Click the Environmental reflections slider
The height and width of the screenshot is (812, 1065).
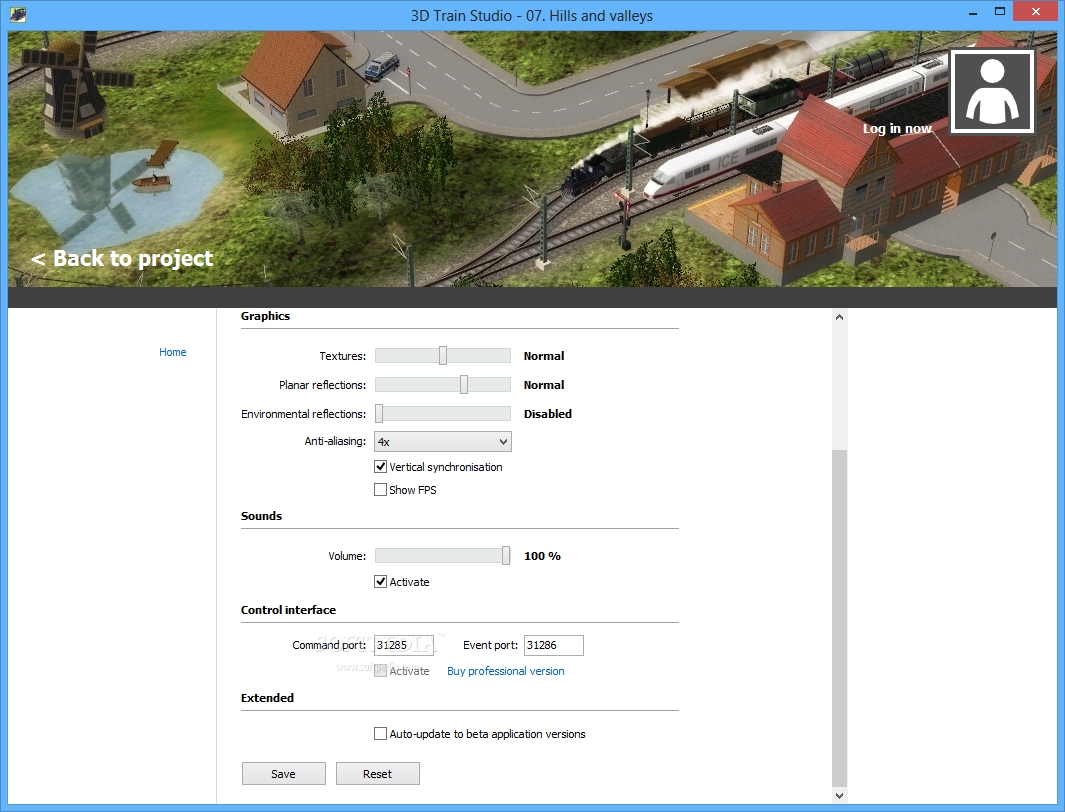443,413
